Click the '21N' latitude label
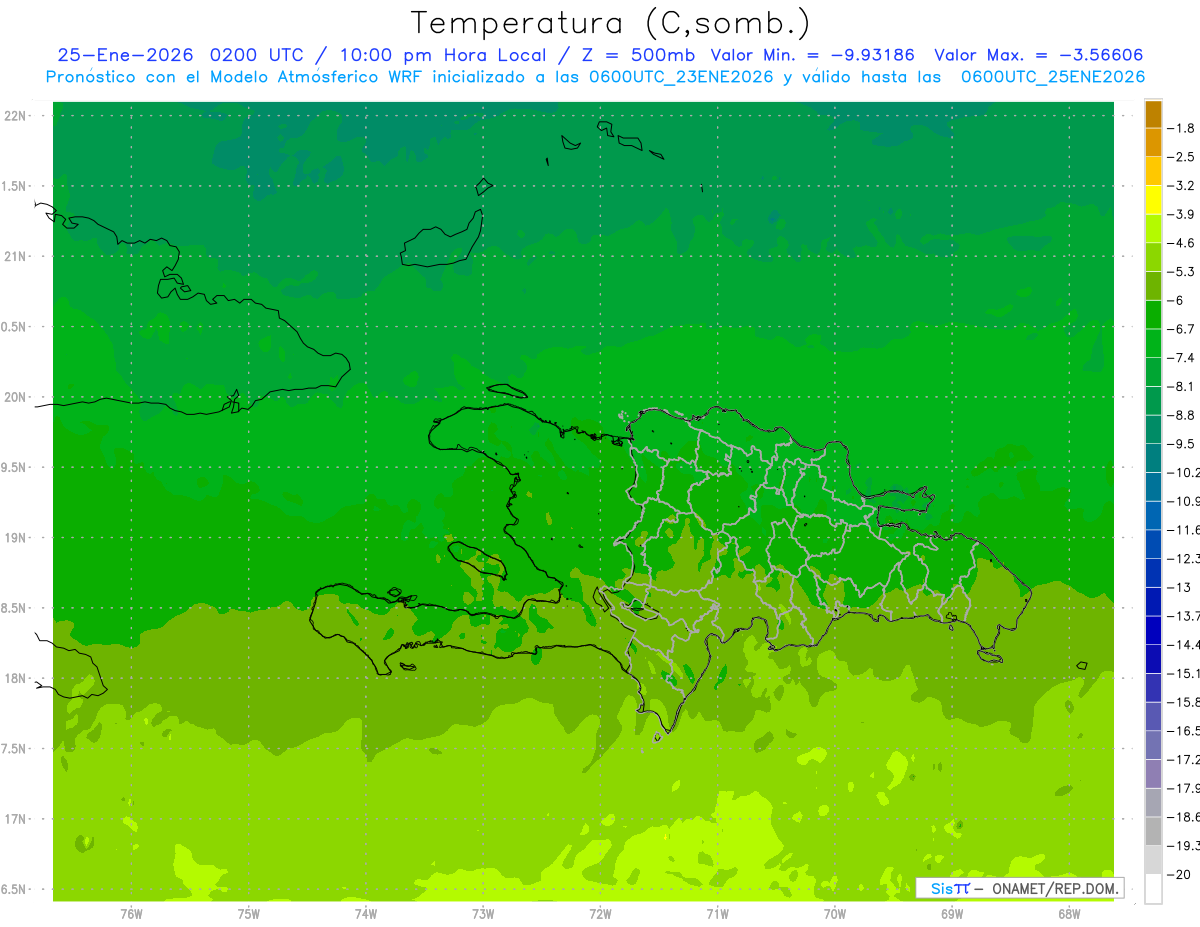The width and height of the screenshot is (1200, 927). 16,257
